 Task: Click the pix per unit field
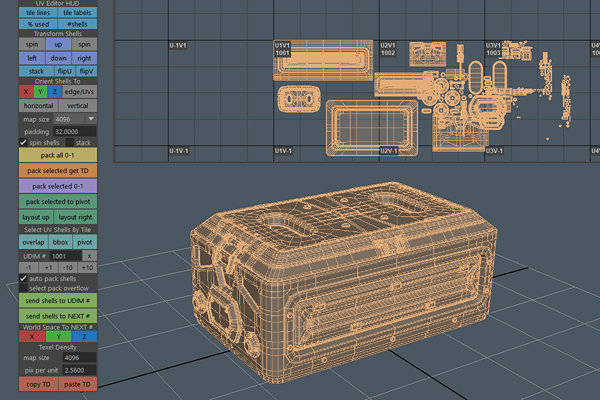[x=73, y=371]
